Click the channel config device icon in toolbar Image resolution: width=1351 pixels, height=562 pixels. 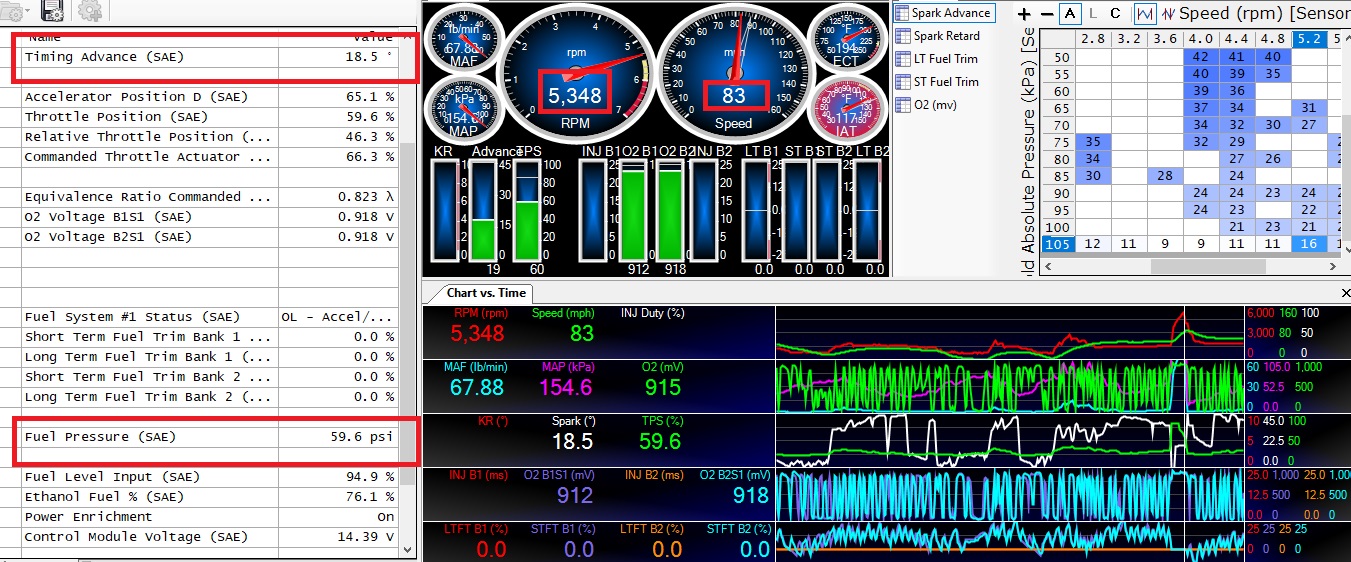(x=53, y=11)
